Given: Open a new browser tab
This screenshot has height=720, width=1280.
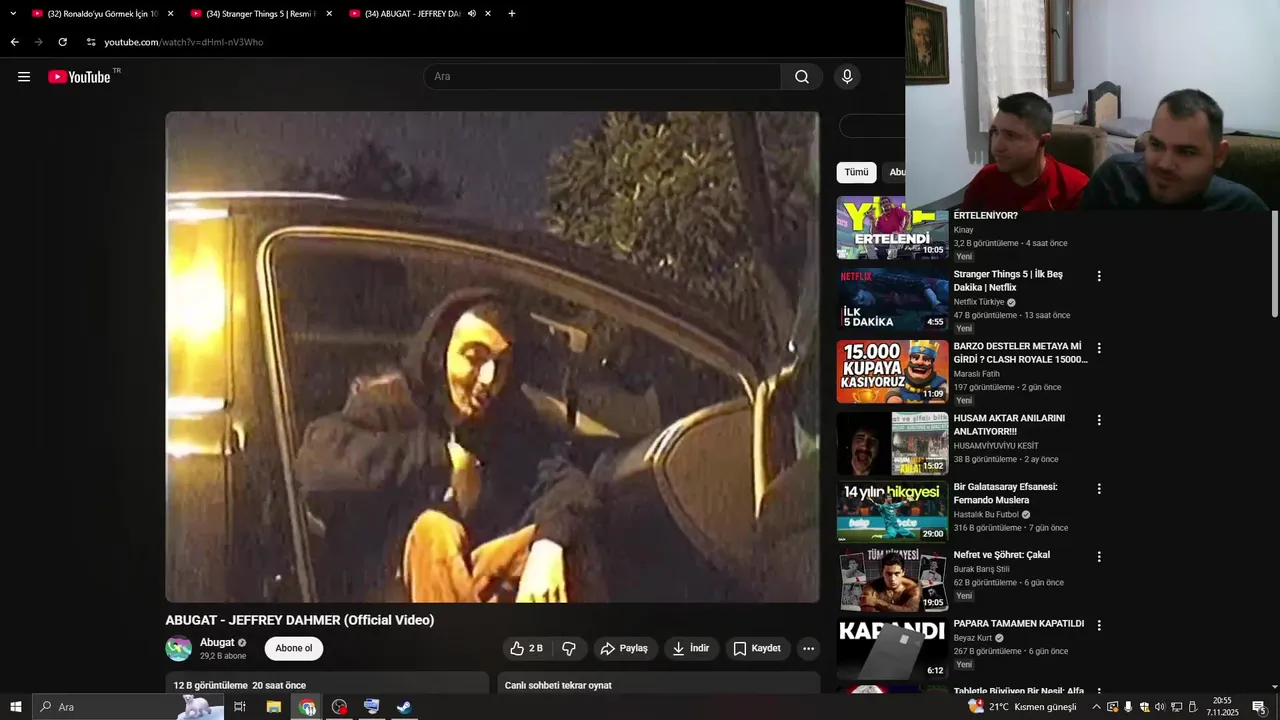Looking at the screenshot, I should tap(512, 14).
